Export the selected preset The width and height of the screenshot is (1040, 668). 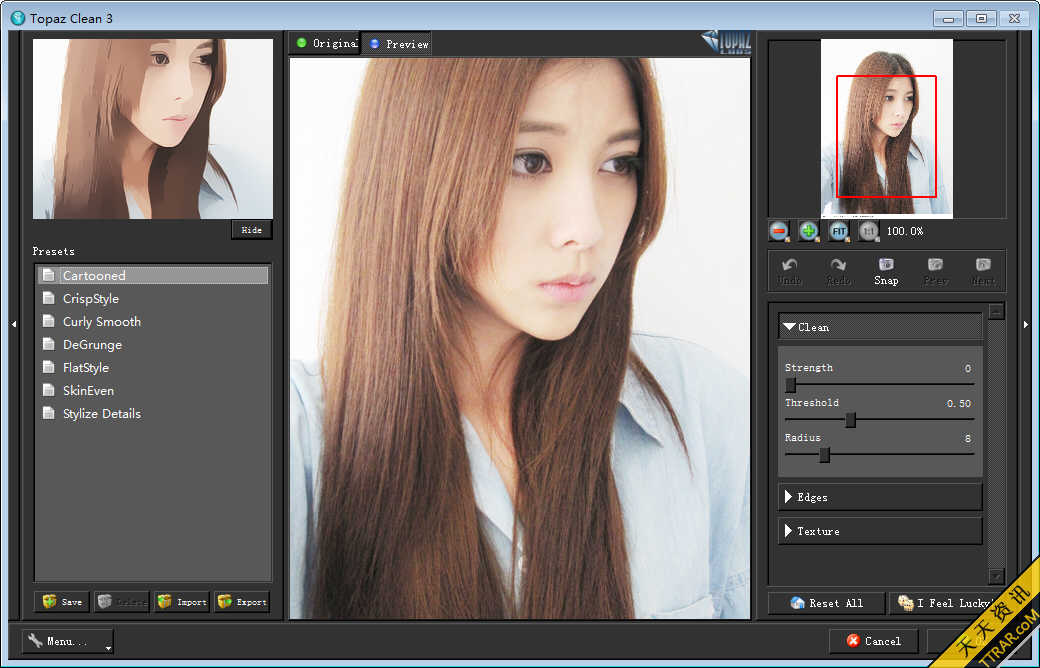[x=242, y=602]
